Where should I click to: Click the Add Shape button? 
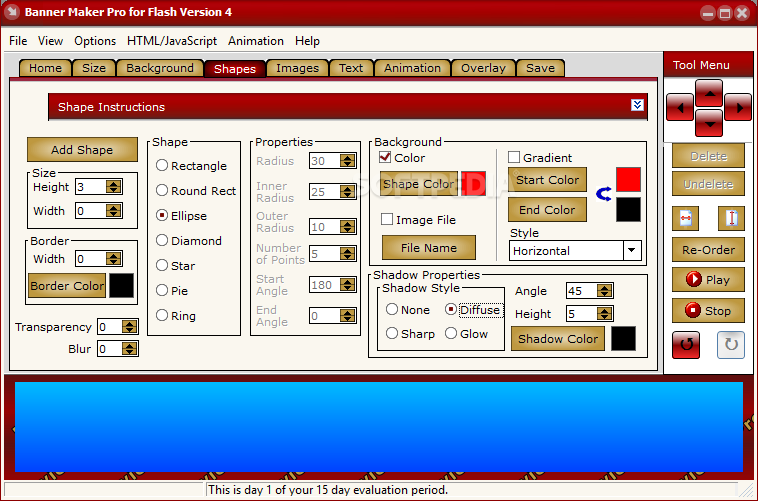(82, 149)
